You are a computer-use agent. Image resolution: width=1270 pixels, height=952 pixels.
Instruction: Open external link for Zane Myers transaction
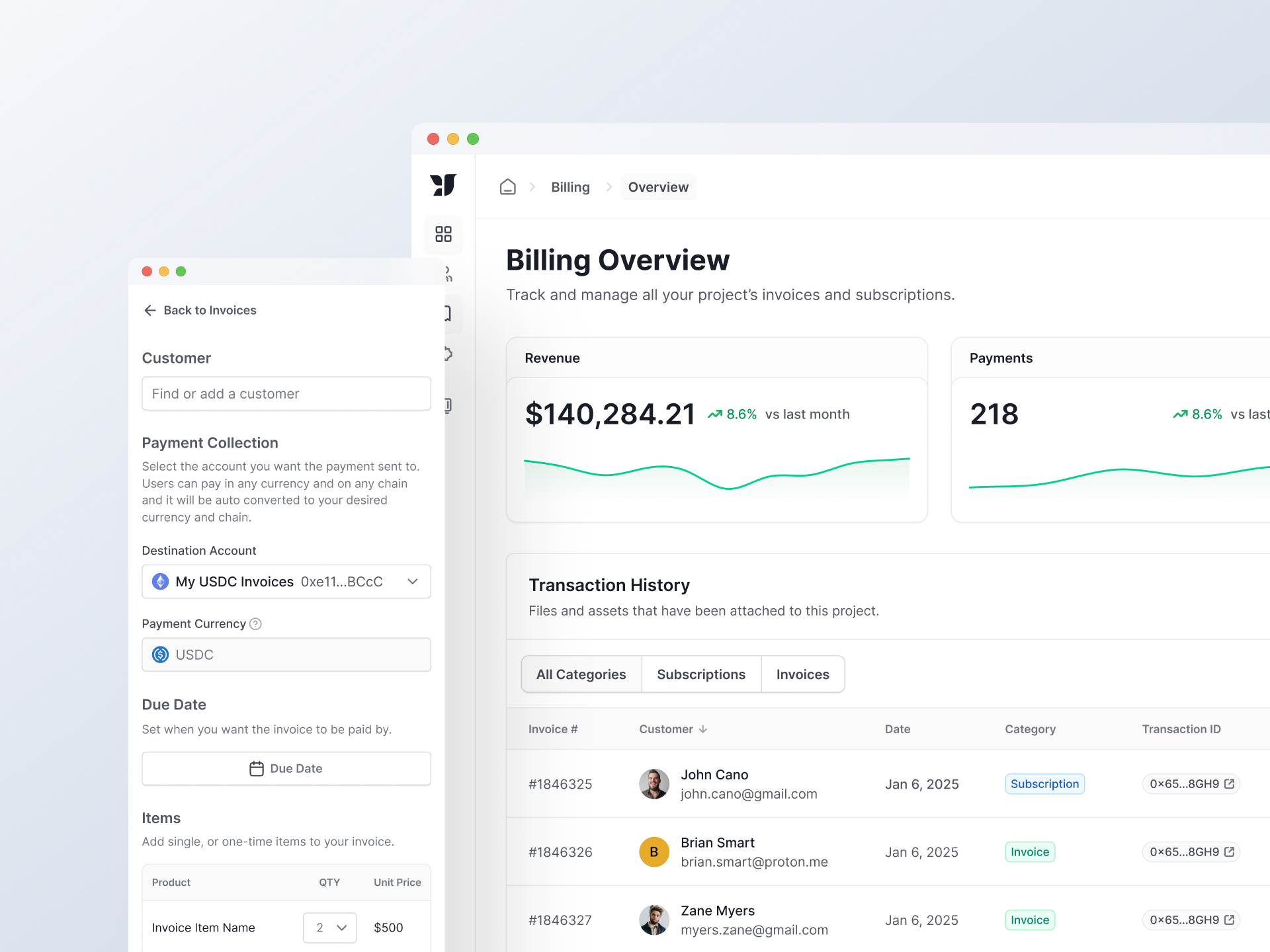[x=1229, y=920]
